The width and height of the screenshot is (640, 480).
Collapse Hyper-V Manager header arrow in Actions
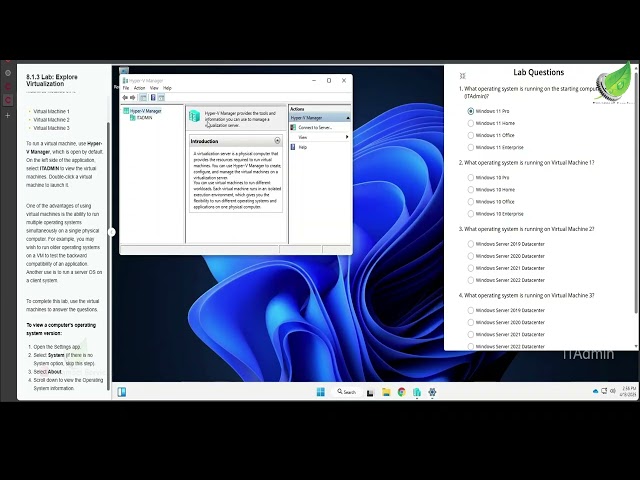(348, 118)
